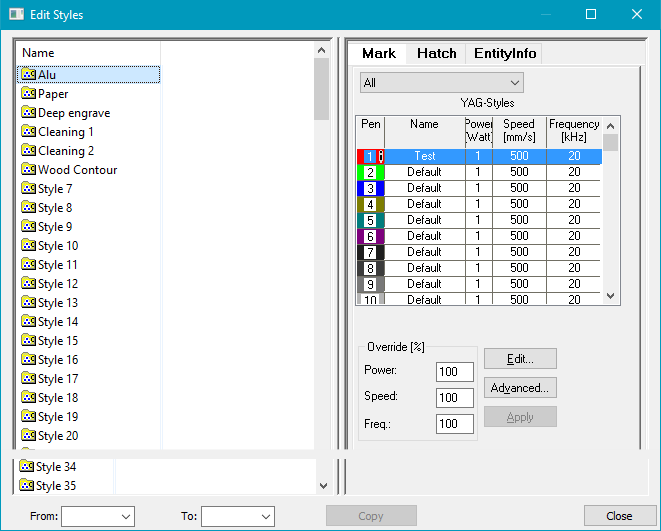This screenshot has height=531, width=661.
Task: Open the Advanced... settings button
Action: point(520,388)
